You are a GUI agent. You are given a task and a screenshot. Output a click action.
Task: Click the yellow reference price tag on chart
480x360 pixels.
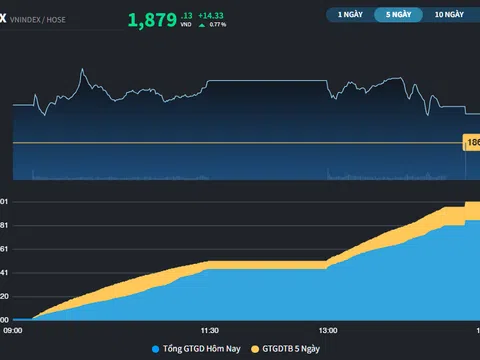click(x=472, y=142)
